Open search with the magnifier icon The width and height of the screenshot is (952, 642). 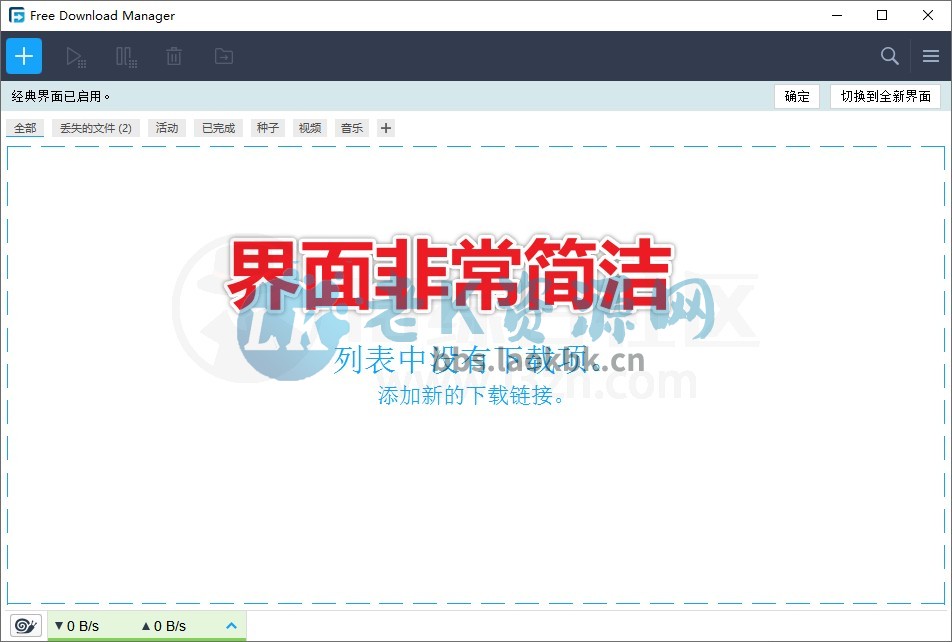[889, 56]
